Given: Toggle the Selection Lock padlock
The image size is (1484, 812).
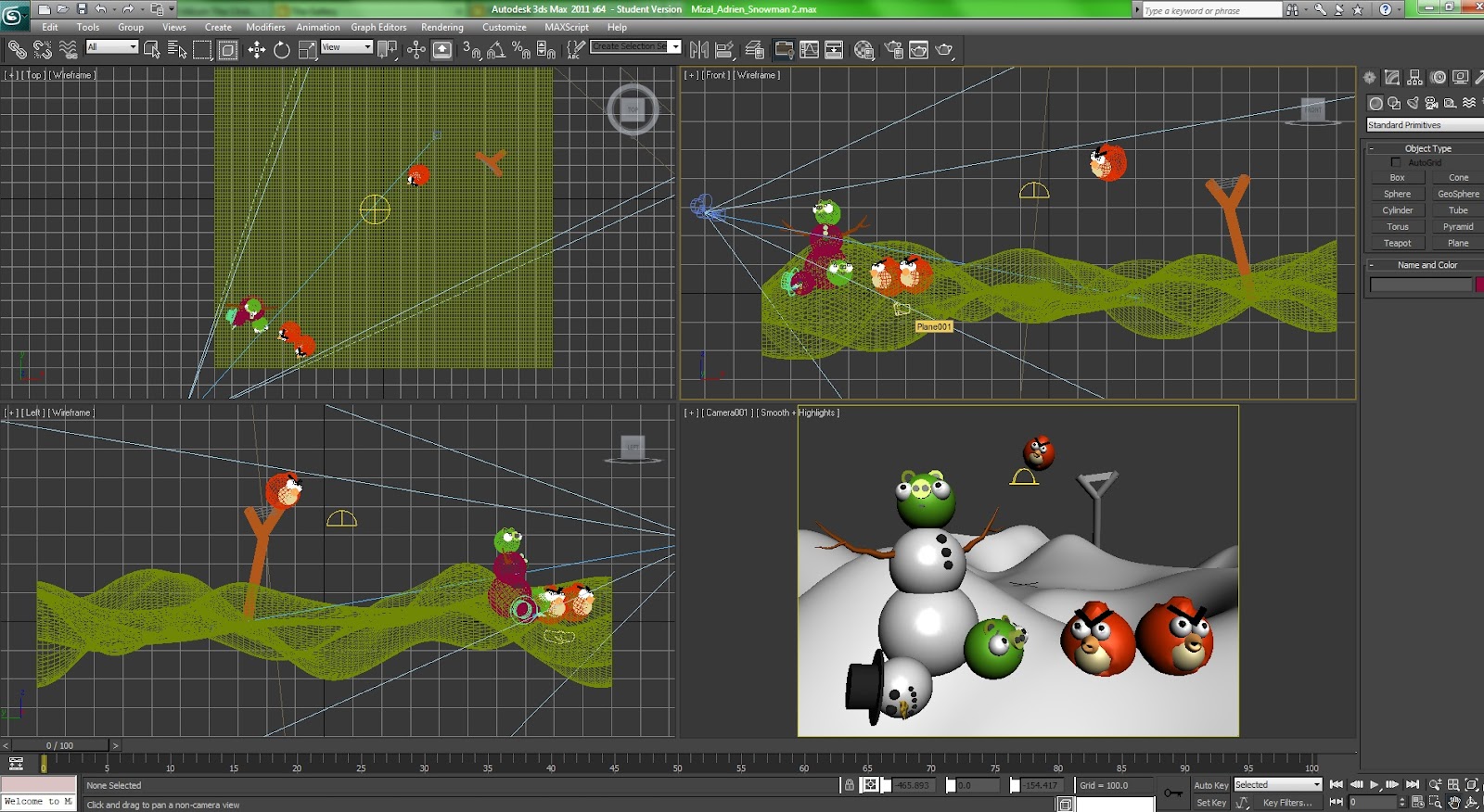Looking at the screenshot, I should click(x=849, y=784).
